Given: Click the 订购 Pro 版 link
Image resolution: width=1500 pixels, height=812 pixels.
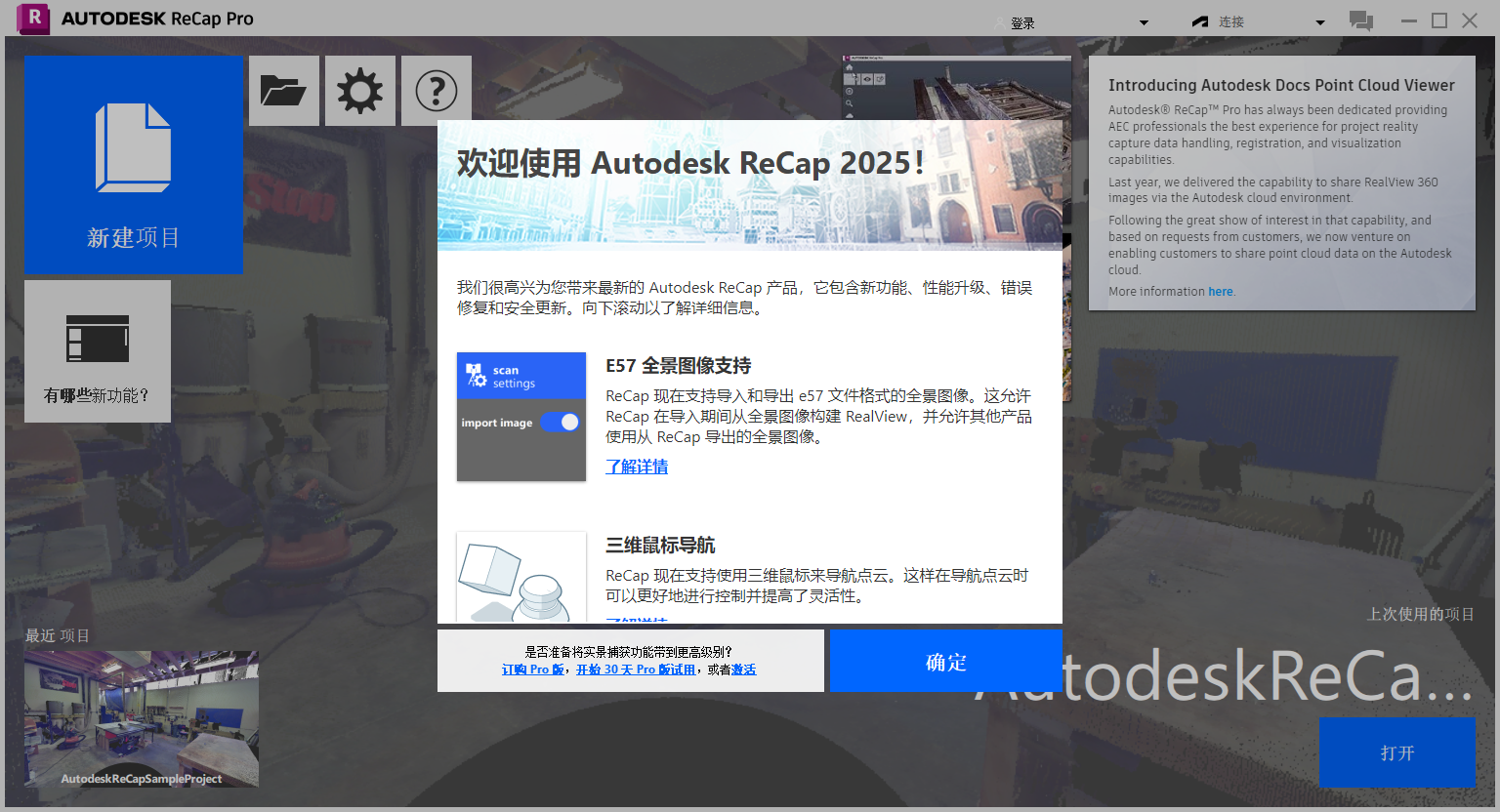Looking at the screenshot, I should tap(532, 670).
